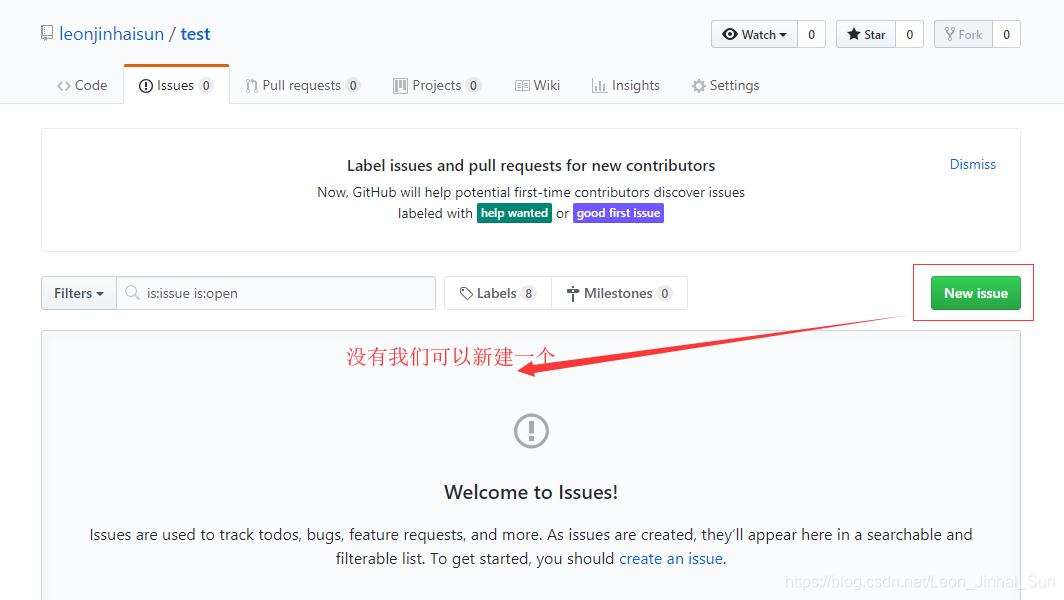
Task: Click the search magnifier icon
Action: pos(132,293)
